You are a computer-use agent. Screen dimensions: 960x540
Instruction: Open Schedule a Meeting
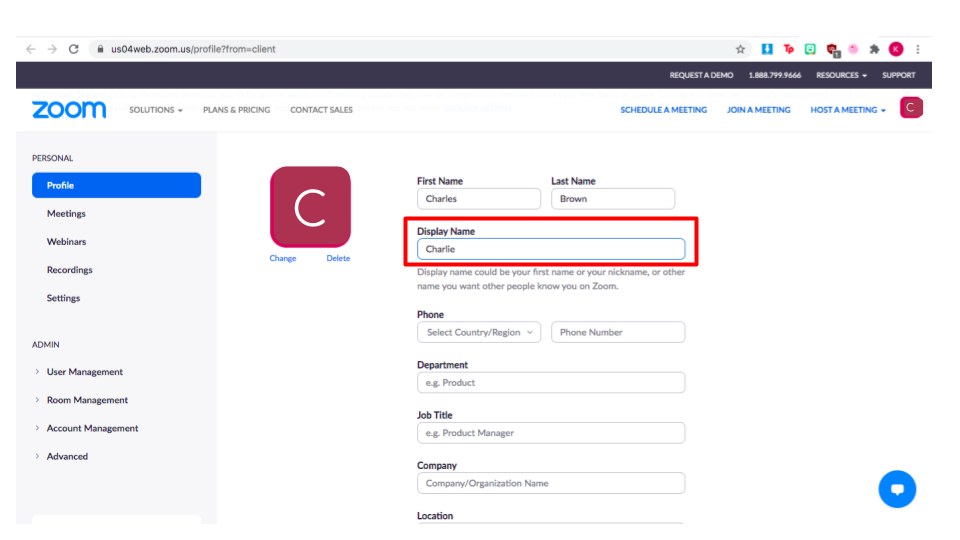coord(664,110)
